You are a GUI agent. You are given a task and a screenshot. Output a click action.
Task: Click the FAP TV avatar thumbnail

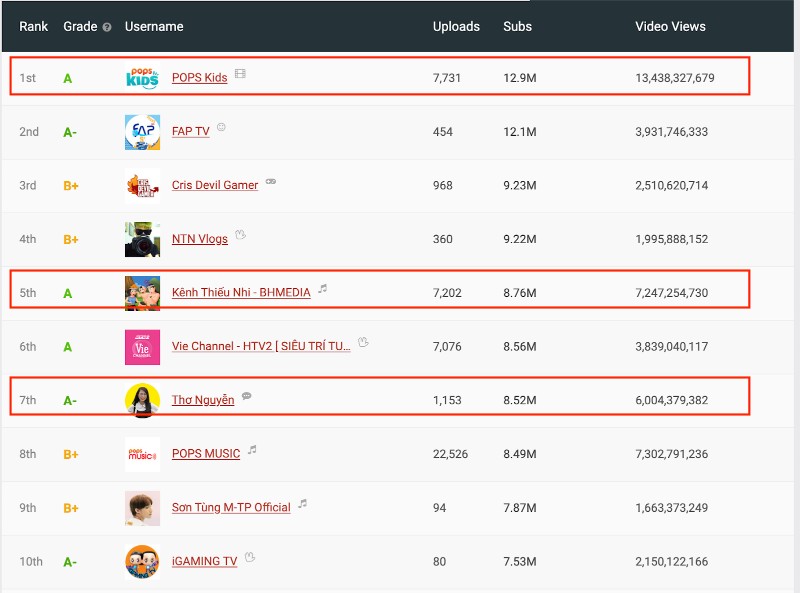[x=142, y=132]
